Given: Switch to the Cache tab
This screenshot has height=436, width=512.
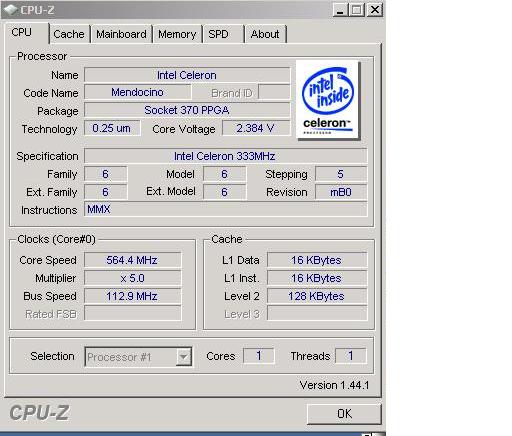Looking at the screenshot, I should click(70, 34).
